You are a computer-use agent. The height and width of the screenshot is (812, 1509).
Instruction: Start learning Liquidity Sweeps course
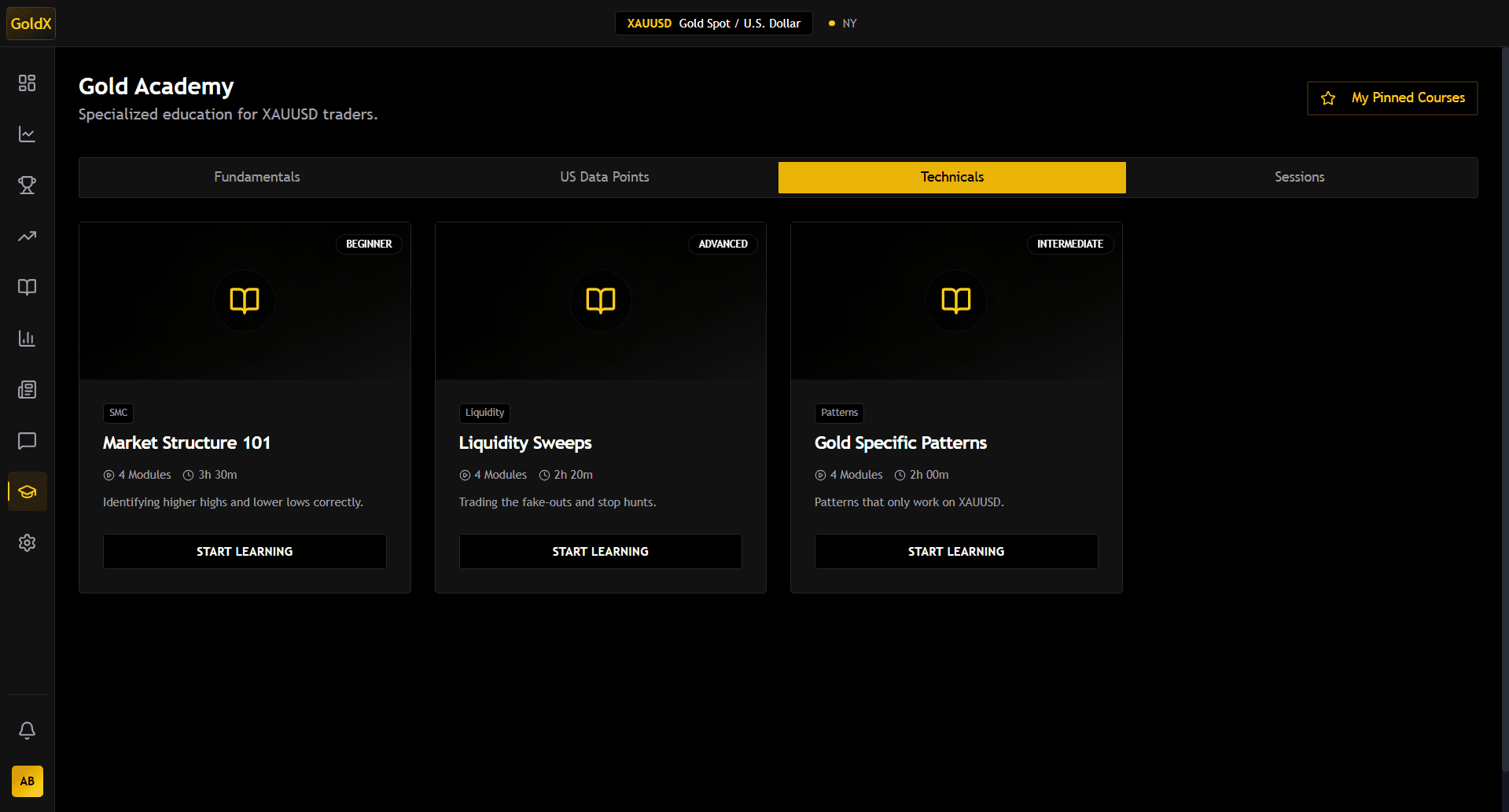(600, 552)
